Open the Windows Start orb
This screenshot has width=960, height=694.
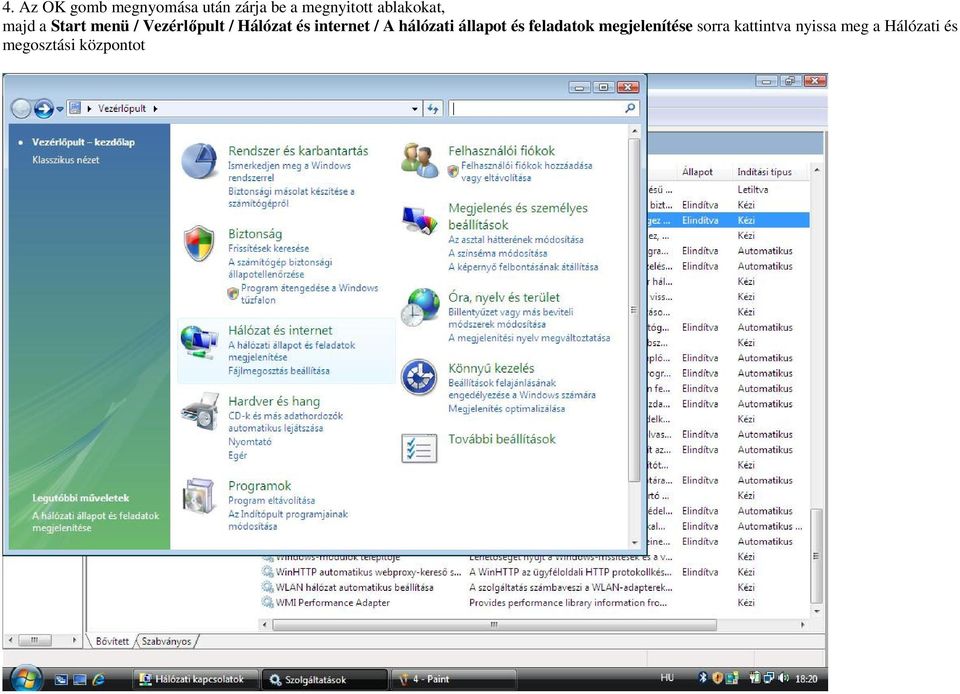26,679
